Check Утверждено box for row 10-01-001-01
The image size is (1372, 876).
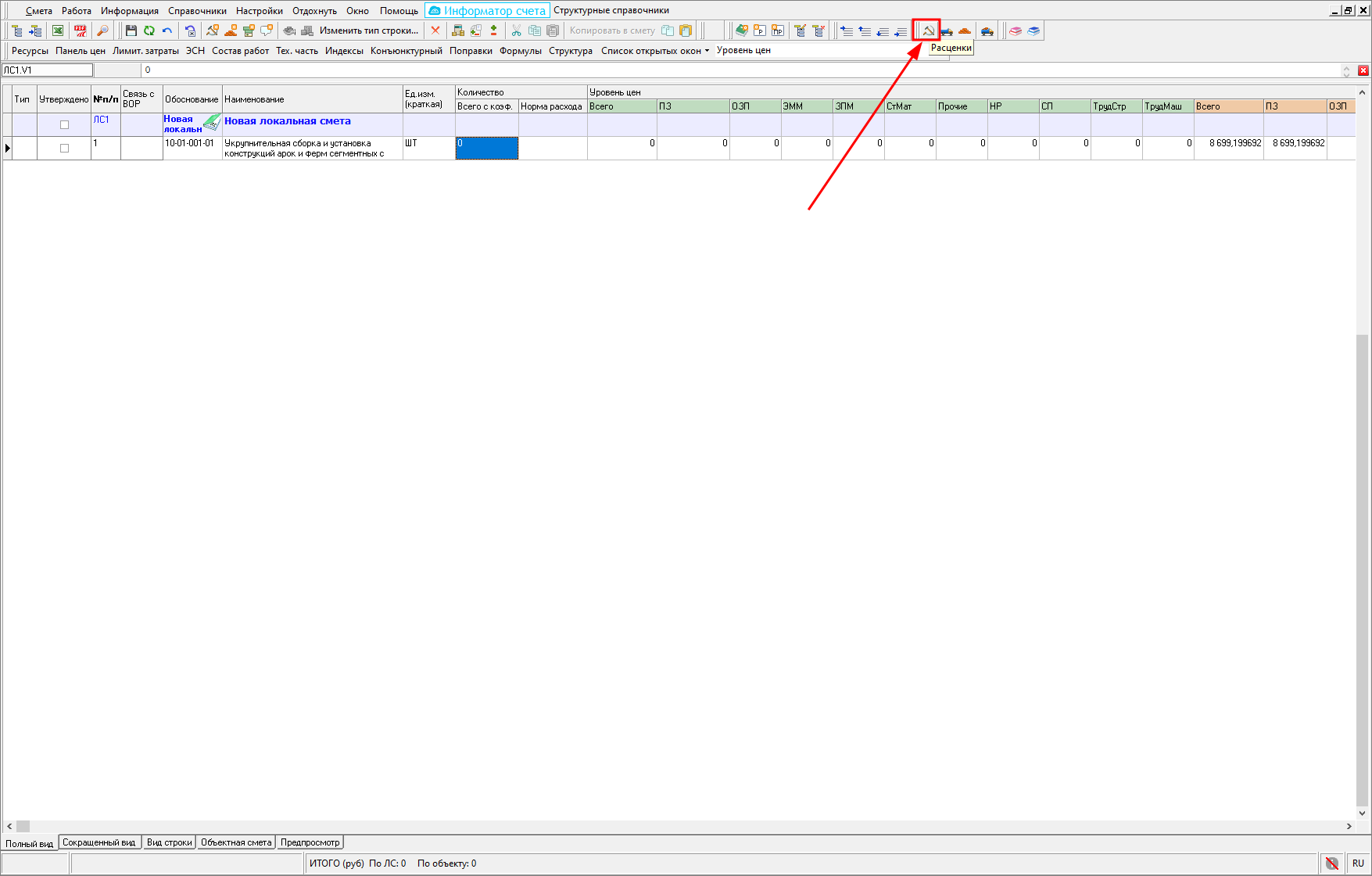pyautogui.click(x=65, y=149)
